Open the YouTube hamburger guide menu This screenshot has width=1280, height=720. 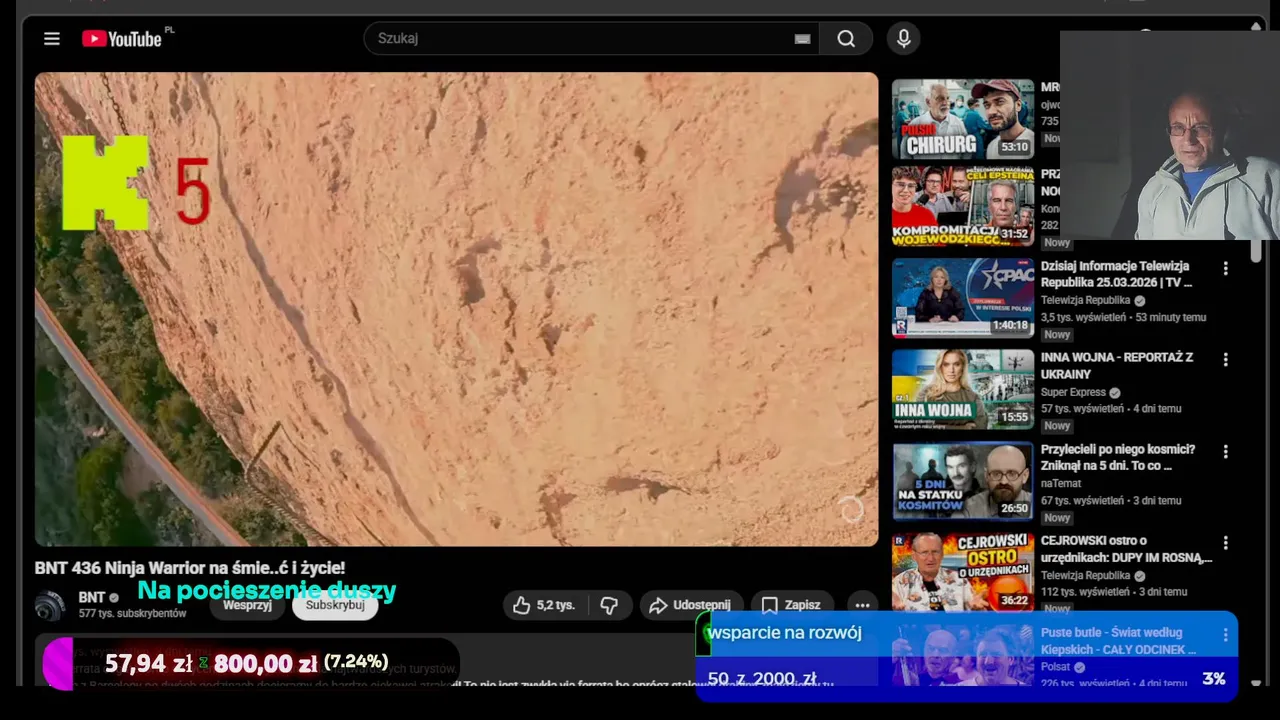52,39
